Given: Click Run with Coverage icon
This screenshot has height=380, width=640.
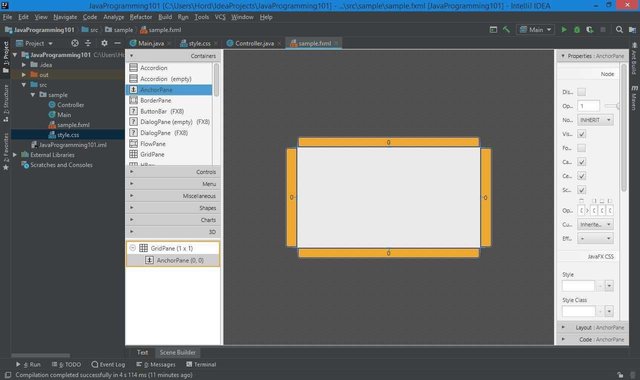Looking at the screenshot, I should pos(590,30).
